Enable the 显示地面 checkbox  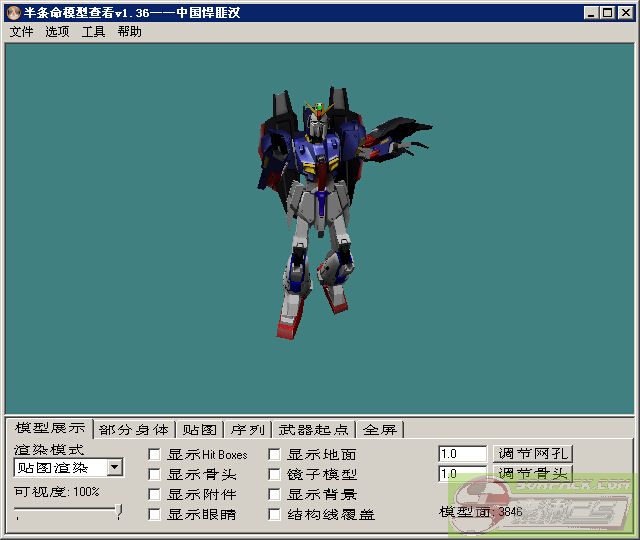coord(275,455)
